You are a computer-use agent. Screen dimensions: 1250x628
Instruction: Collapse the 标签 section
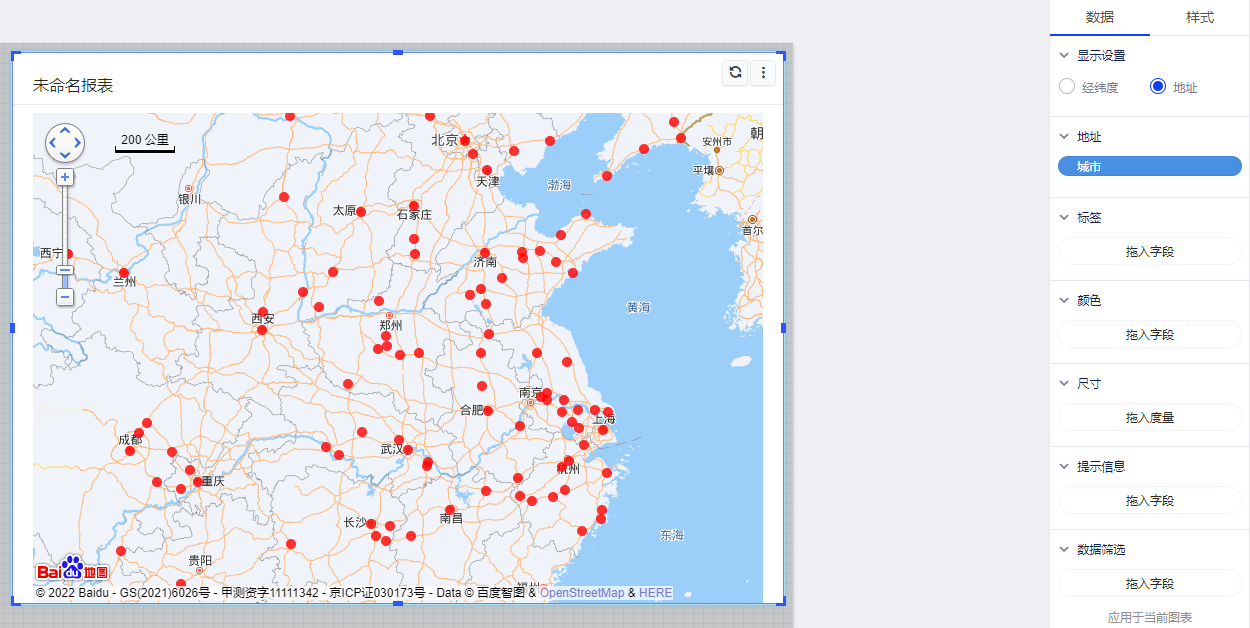(x=1063, y=218)
